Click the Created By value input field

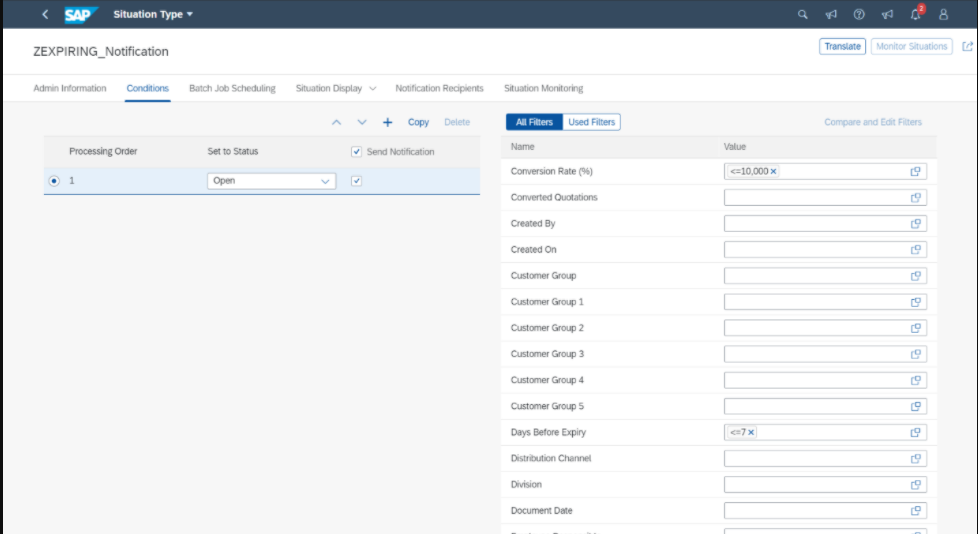815,223
